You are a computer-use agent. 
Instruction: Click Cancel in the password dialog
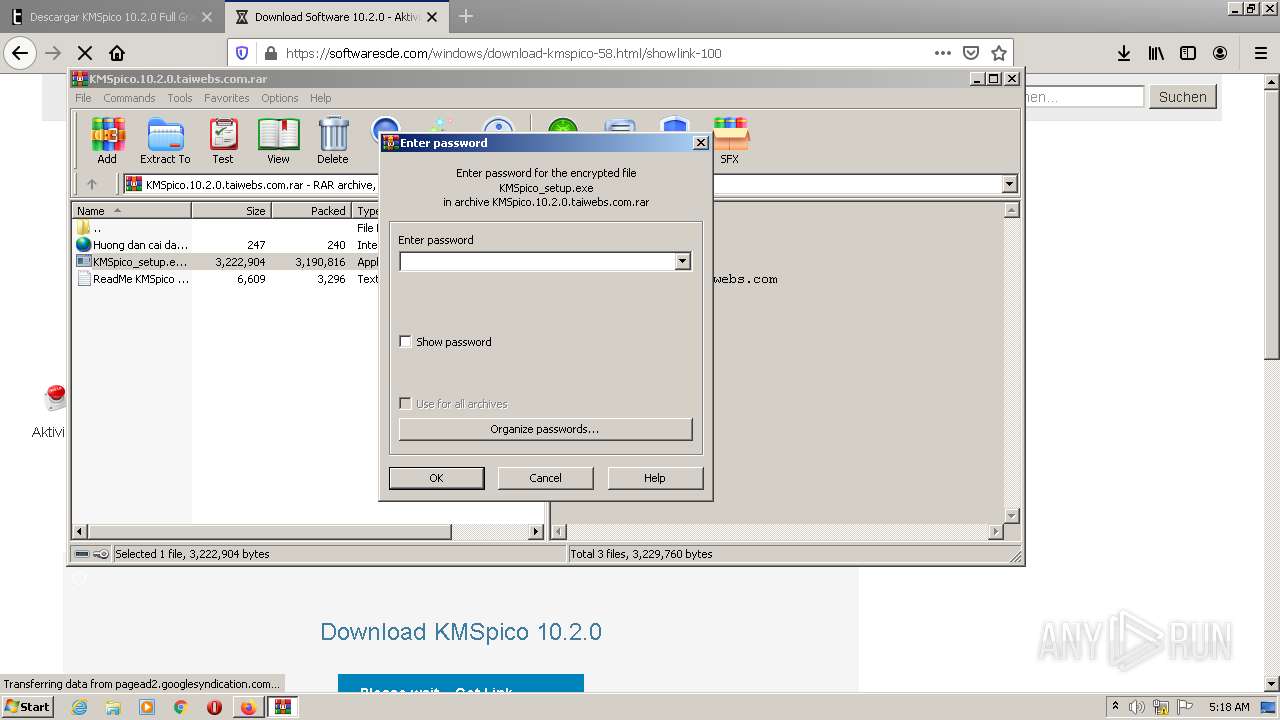pos(545,478)
